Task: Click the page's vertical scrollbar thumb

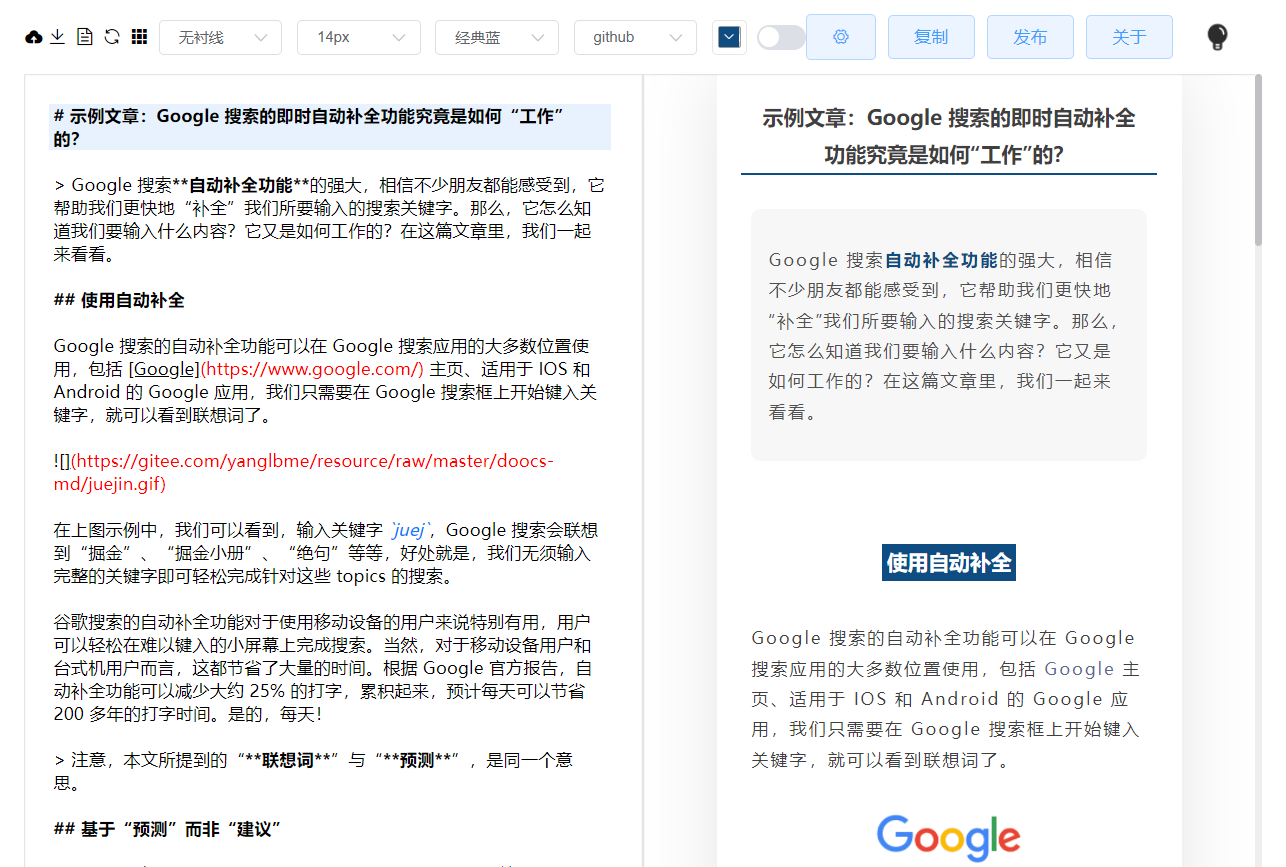Action: point(1257,160)
